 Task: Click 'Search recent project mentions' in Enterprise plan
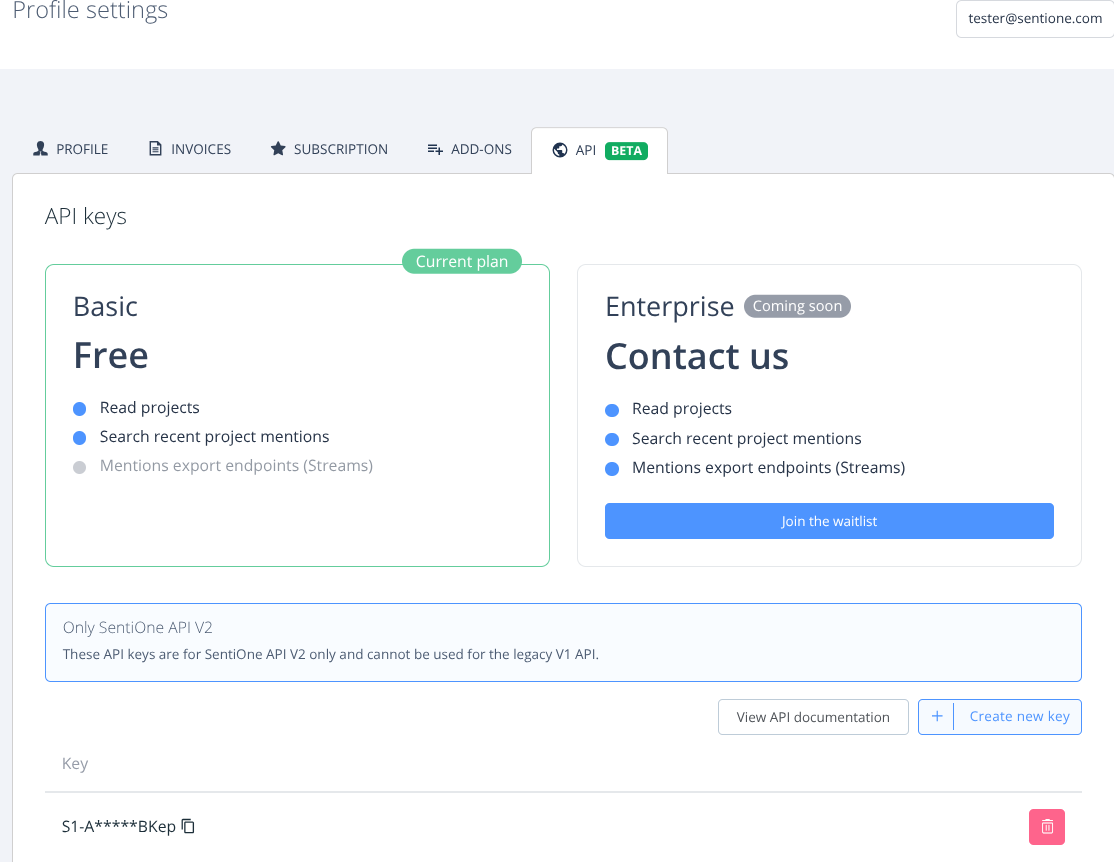click(x=747, y=438)
